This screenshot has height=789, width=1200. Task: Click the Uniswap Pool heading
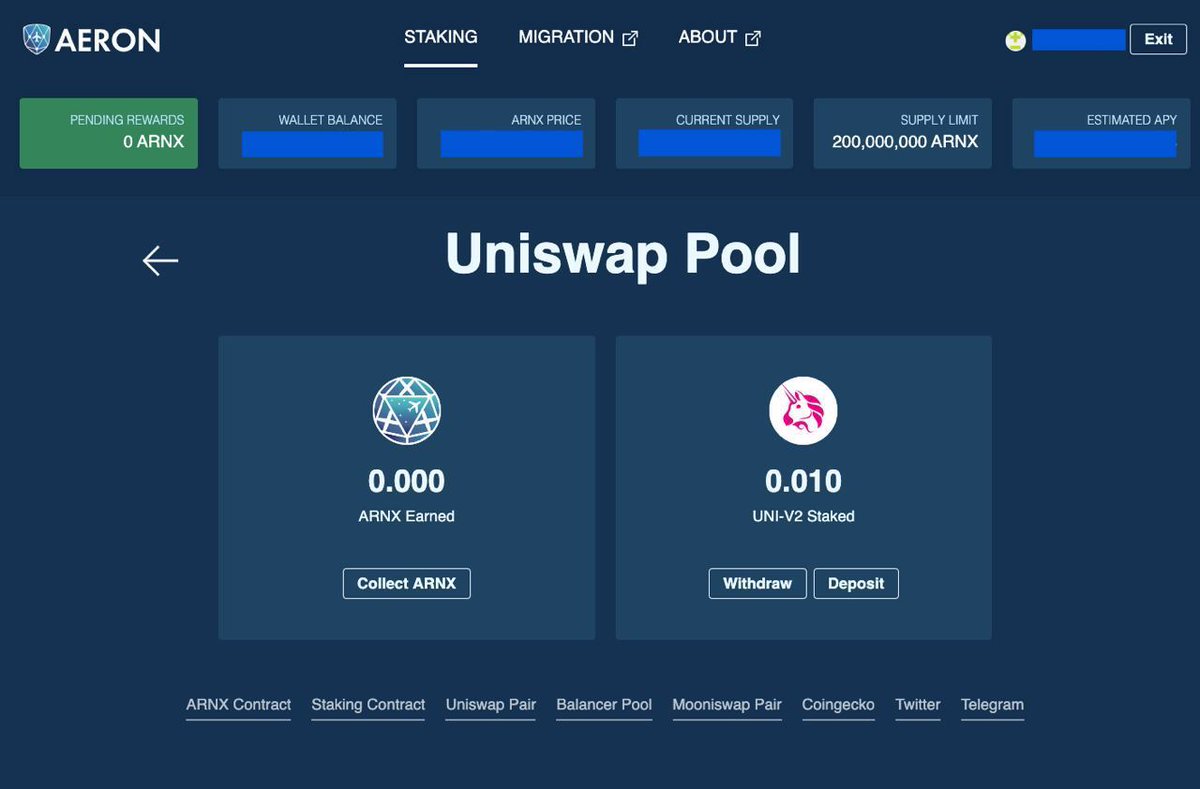click(622, 254)
